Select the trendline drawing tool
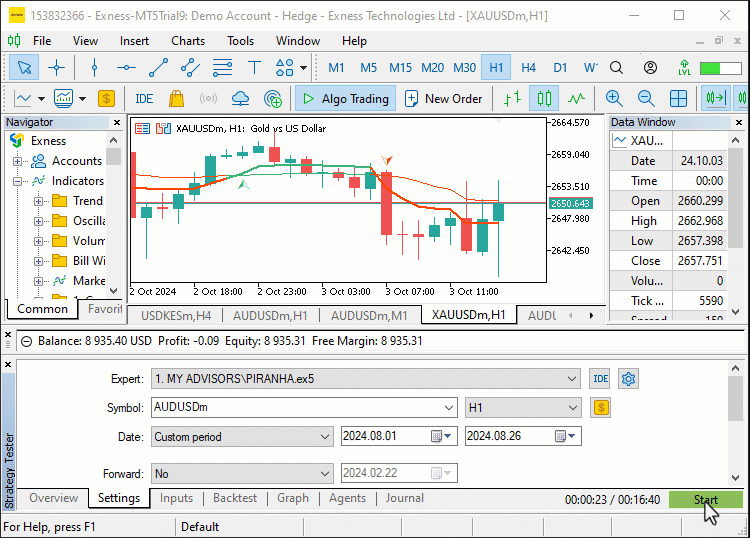 (158, 67)
